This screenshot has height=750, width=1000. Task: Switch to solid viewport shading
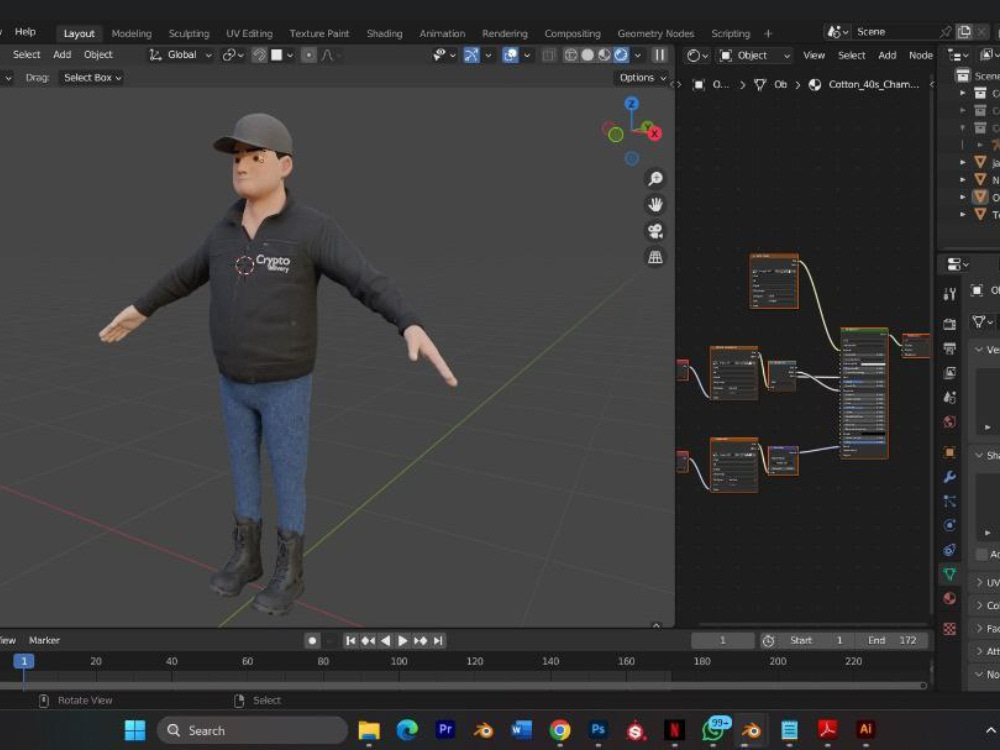click(587, 55)
